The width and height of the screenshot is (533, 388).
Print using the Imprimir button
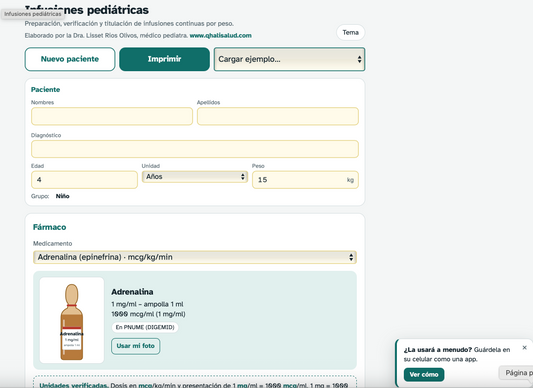165,59
